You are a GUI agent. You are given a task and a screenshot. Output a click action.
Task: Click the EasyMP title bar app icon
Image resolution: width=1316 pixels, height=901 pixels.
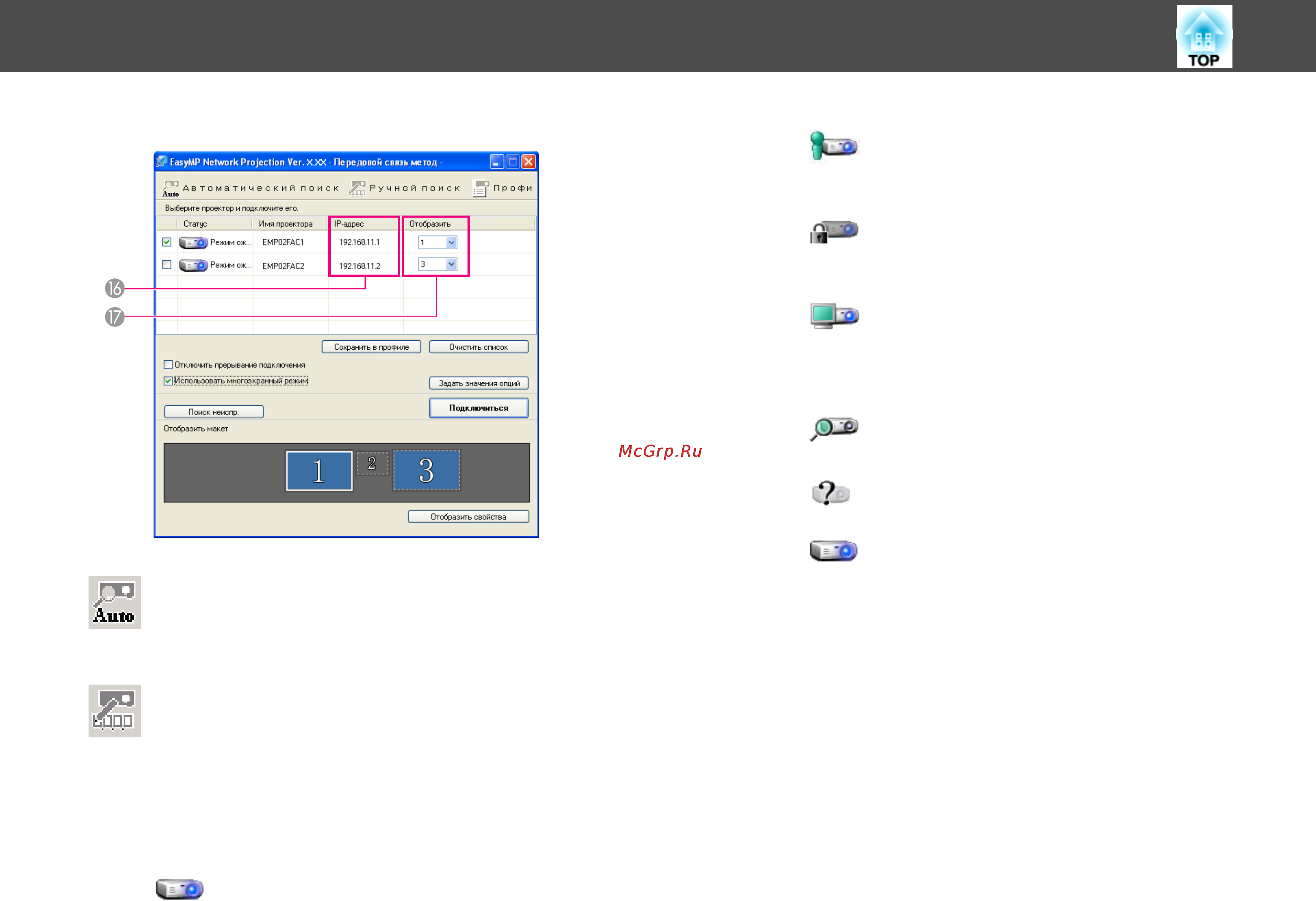tap(162, 162)
